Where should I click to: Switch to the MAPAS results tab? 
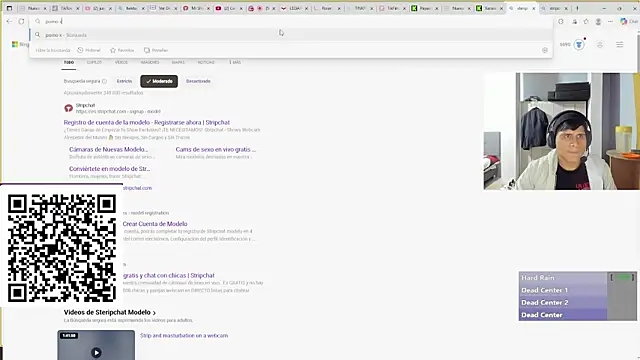(x=178, y=62)
